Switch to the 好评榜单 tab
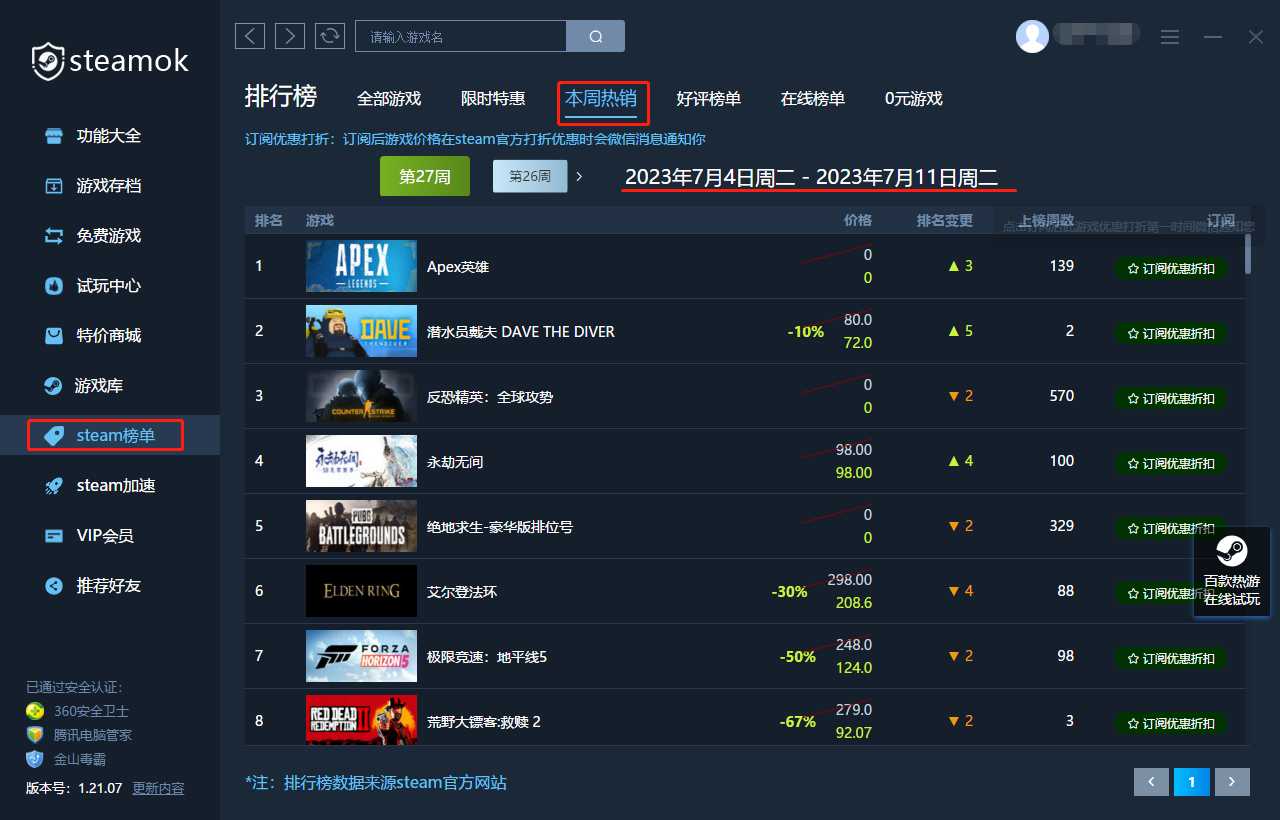This screenshot has height=820, width=1280. 709,99
